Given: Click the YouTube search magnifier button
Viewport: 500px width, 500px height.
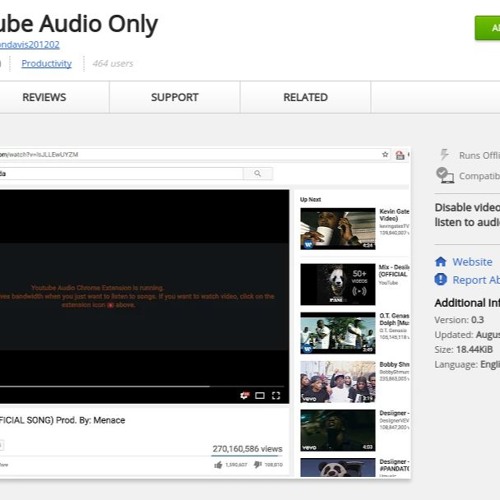Looking at the screenshot, I should [258, 173].
